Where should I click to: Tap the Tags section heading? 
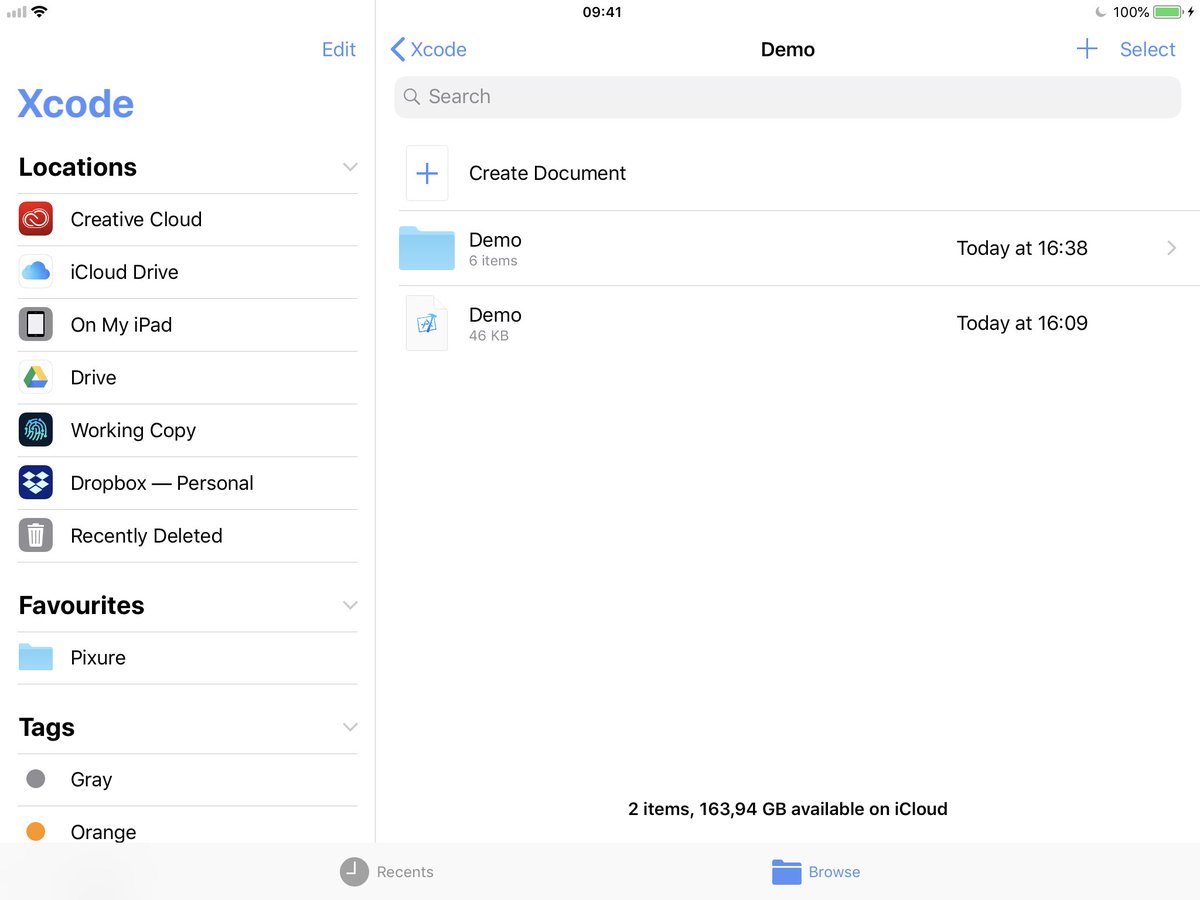[x=47, y=728]
